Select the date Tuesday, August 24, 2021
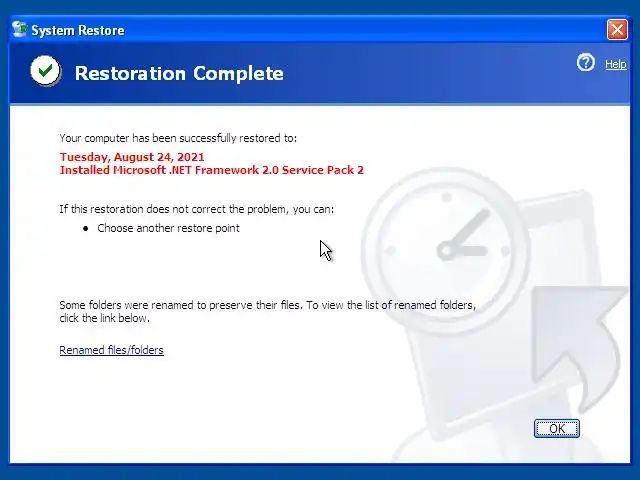This screenshot has height=480, width=640. 132,157
